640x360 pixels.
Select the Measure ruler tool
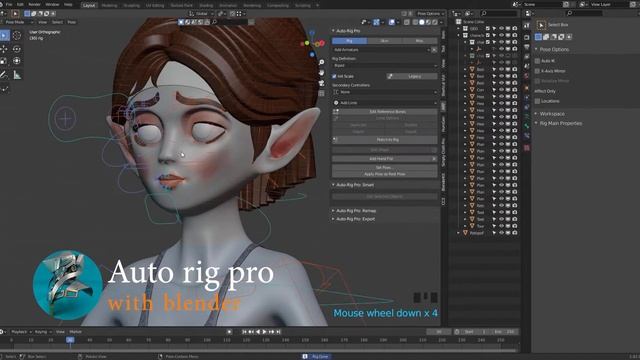[17, 75]
